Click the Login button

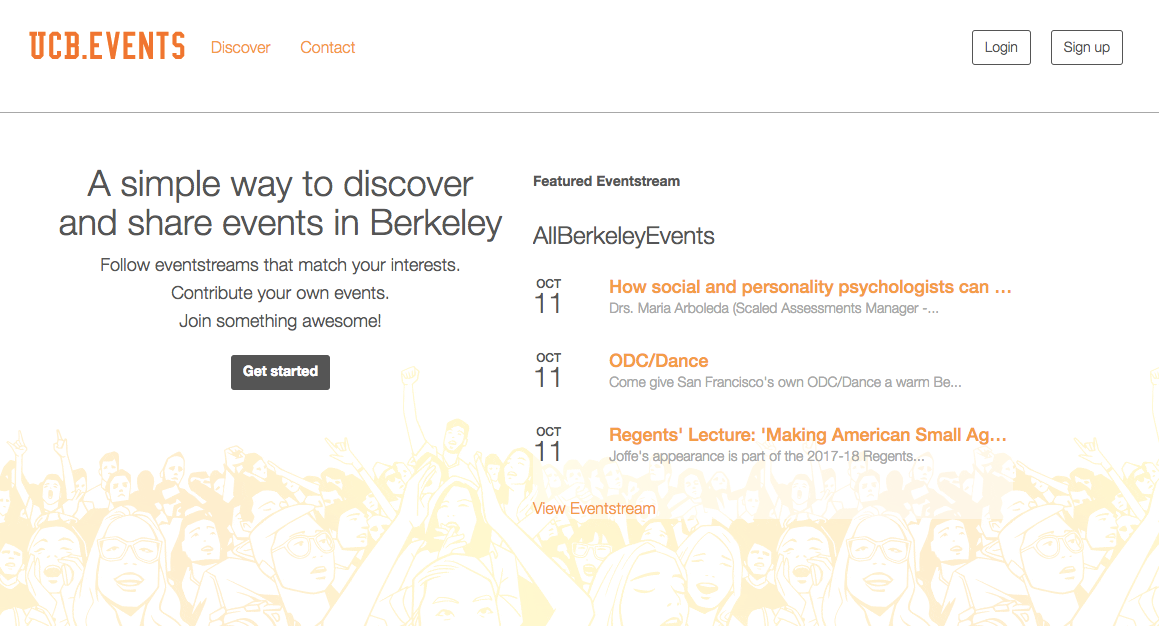tap(1000, 47)
